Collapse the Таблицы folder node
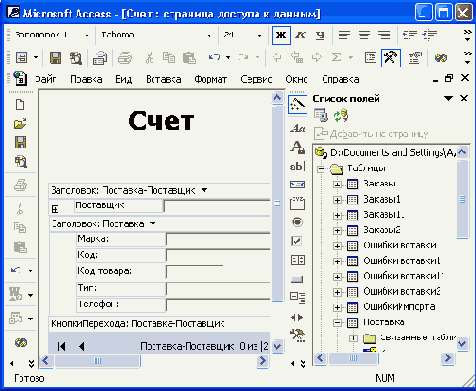476x391 pixels. pos(321,169)
